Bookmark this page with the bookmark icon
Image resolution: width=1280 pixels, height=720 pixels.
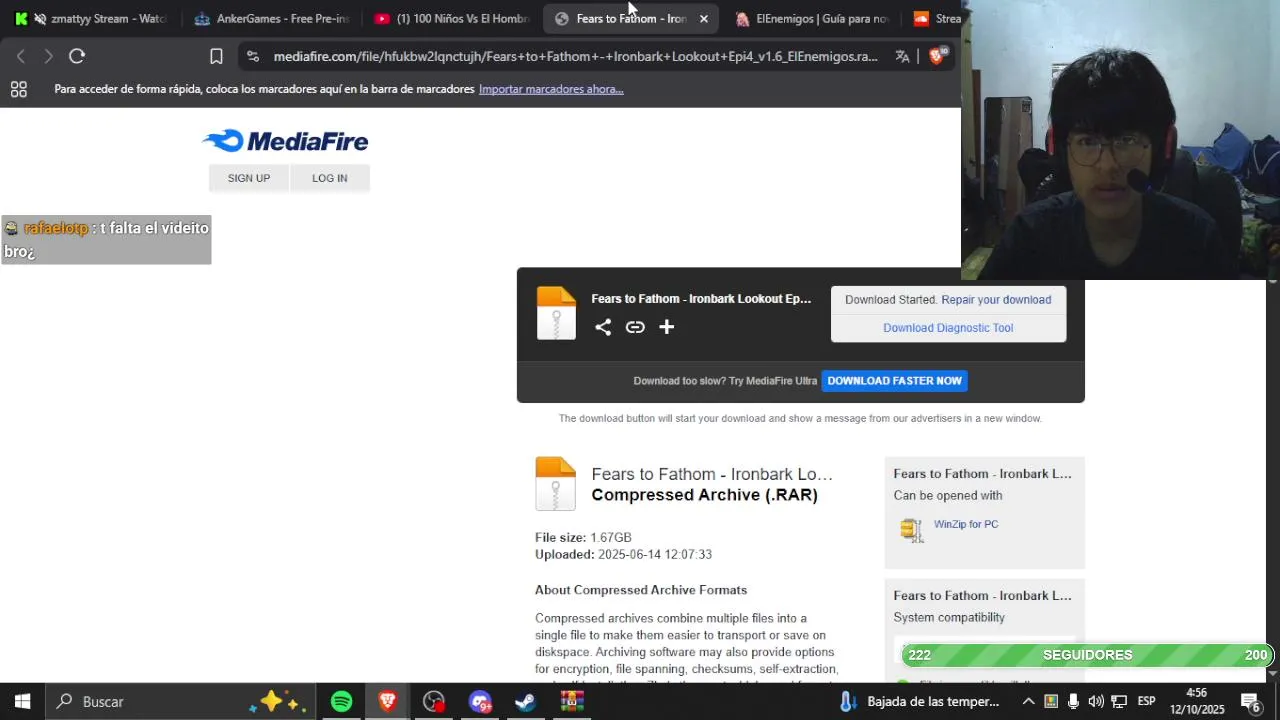(x=216, y=56)
